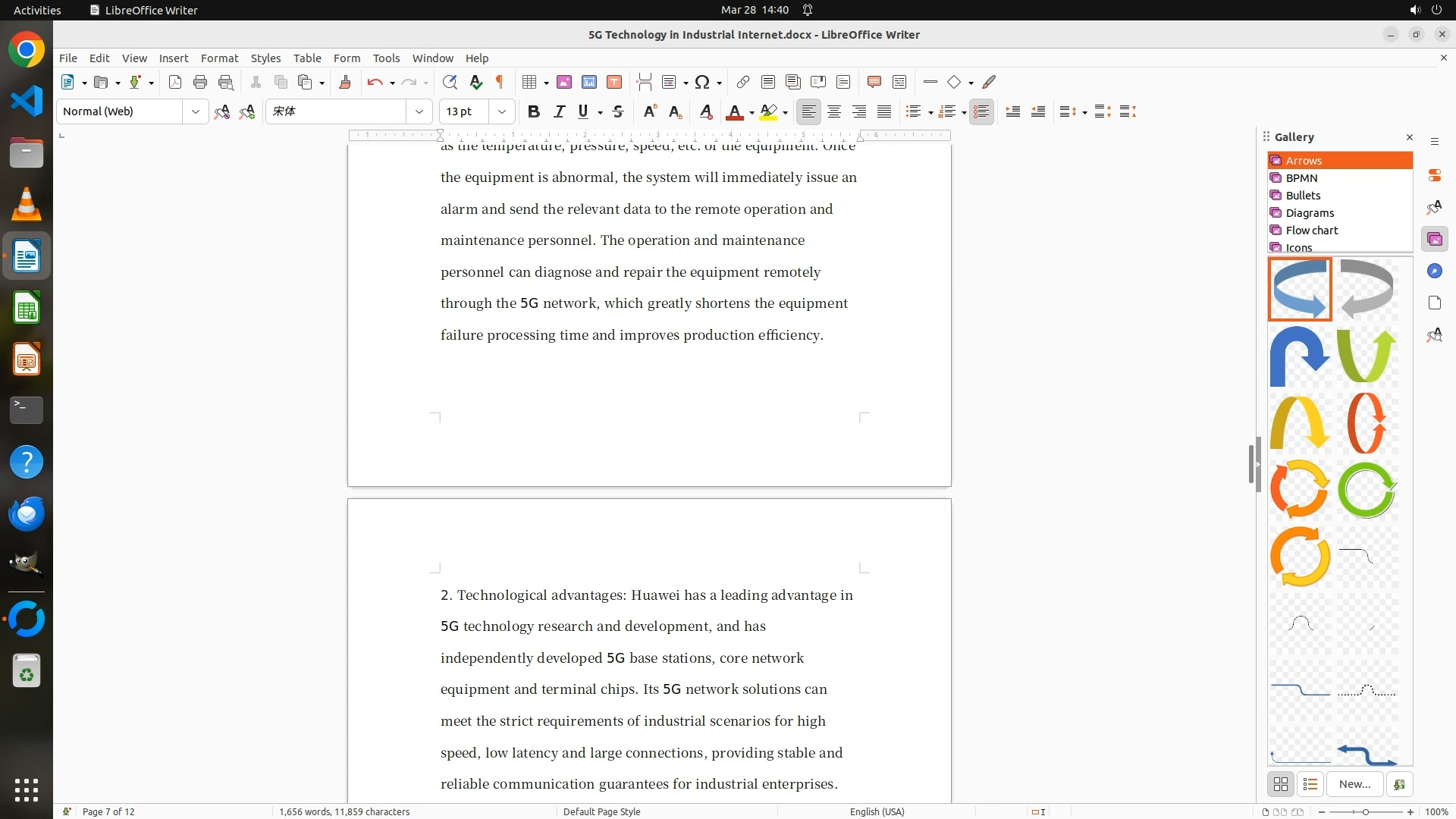Open the Navigator sidebar deck
The image size is (1456, 819).
point(1434,271)
